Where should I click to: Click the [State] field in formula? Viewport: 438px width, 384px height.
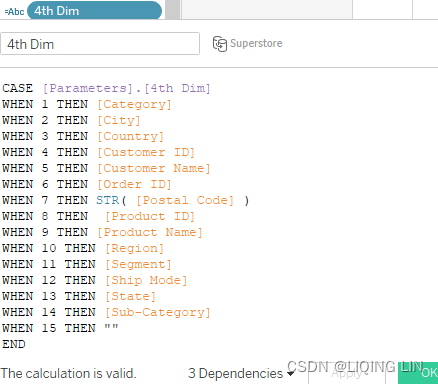(131, 296)
